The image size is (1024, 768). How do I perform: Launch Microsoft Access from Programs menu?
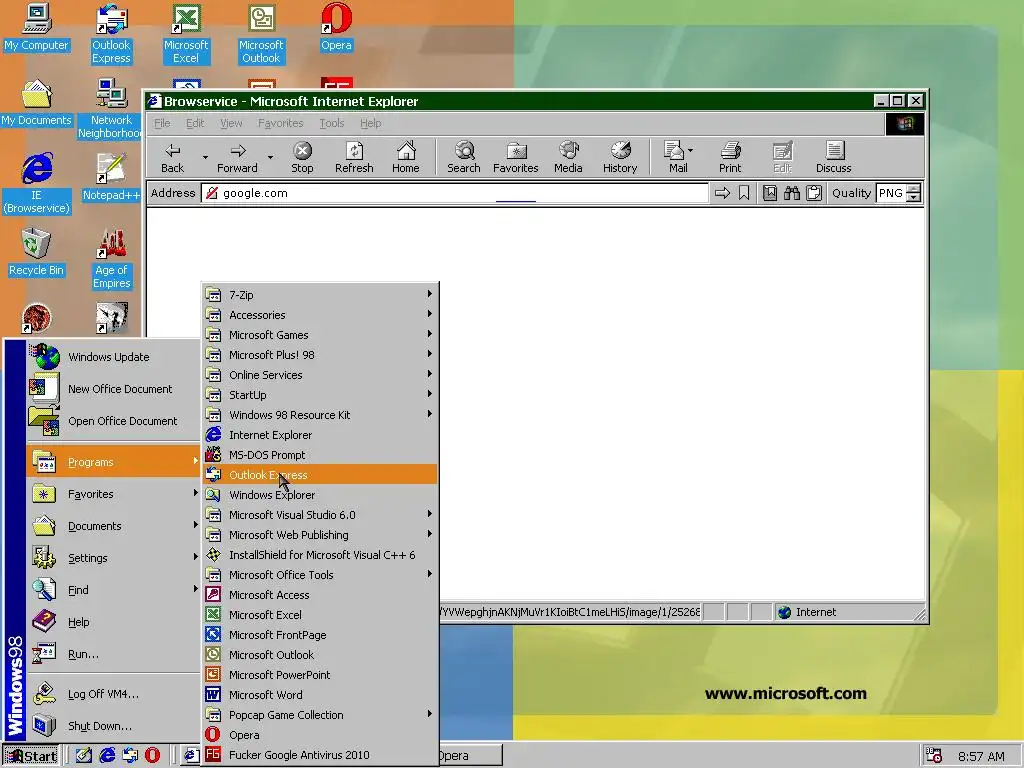tap(319, 595)
